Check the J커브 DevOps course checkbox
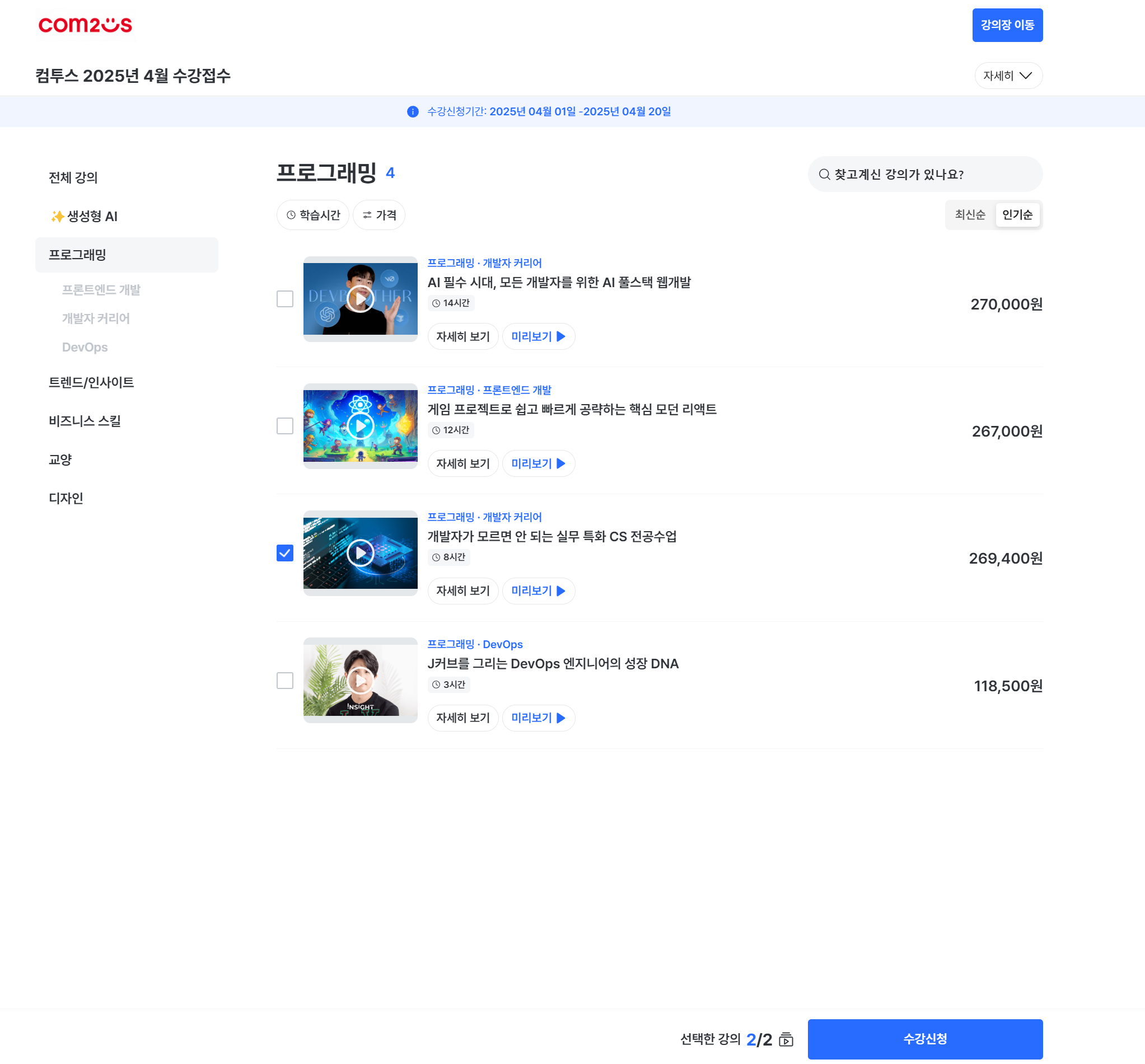This screenshot has width=1145, height=1064. (285, 681)
